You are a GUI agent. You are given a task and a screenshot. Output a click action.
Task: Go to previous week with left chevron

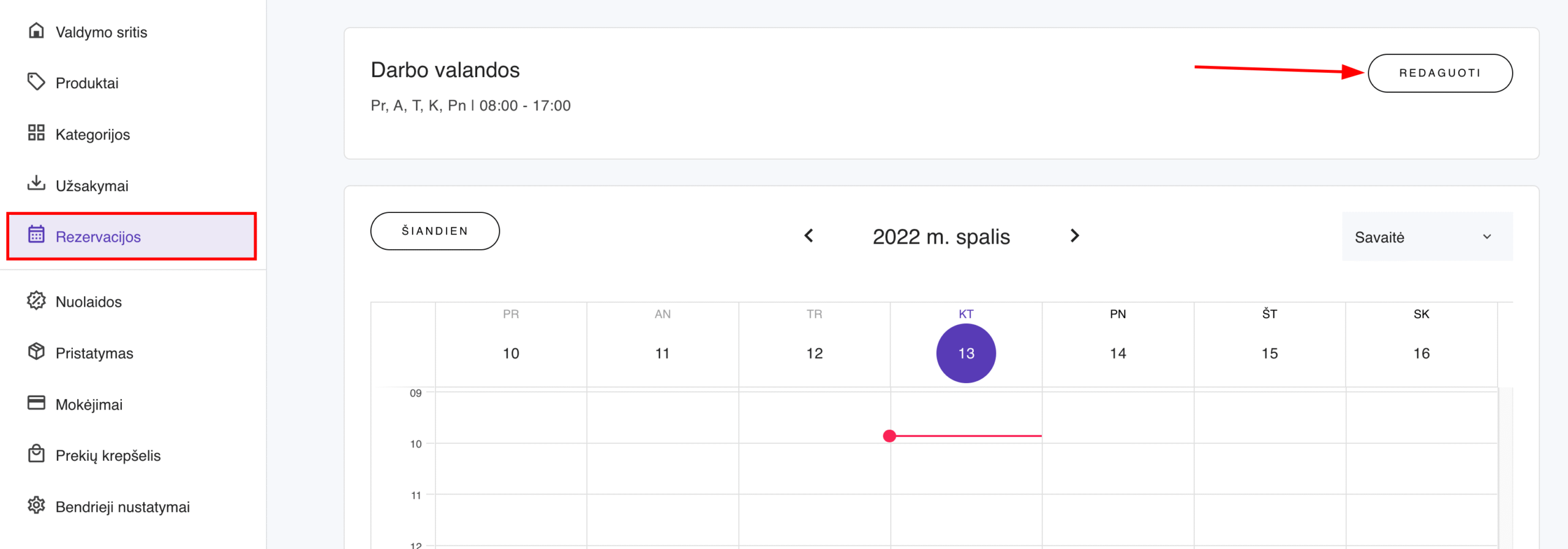pyautogui.click(x=809, y=236)
